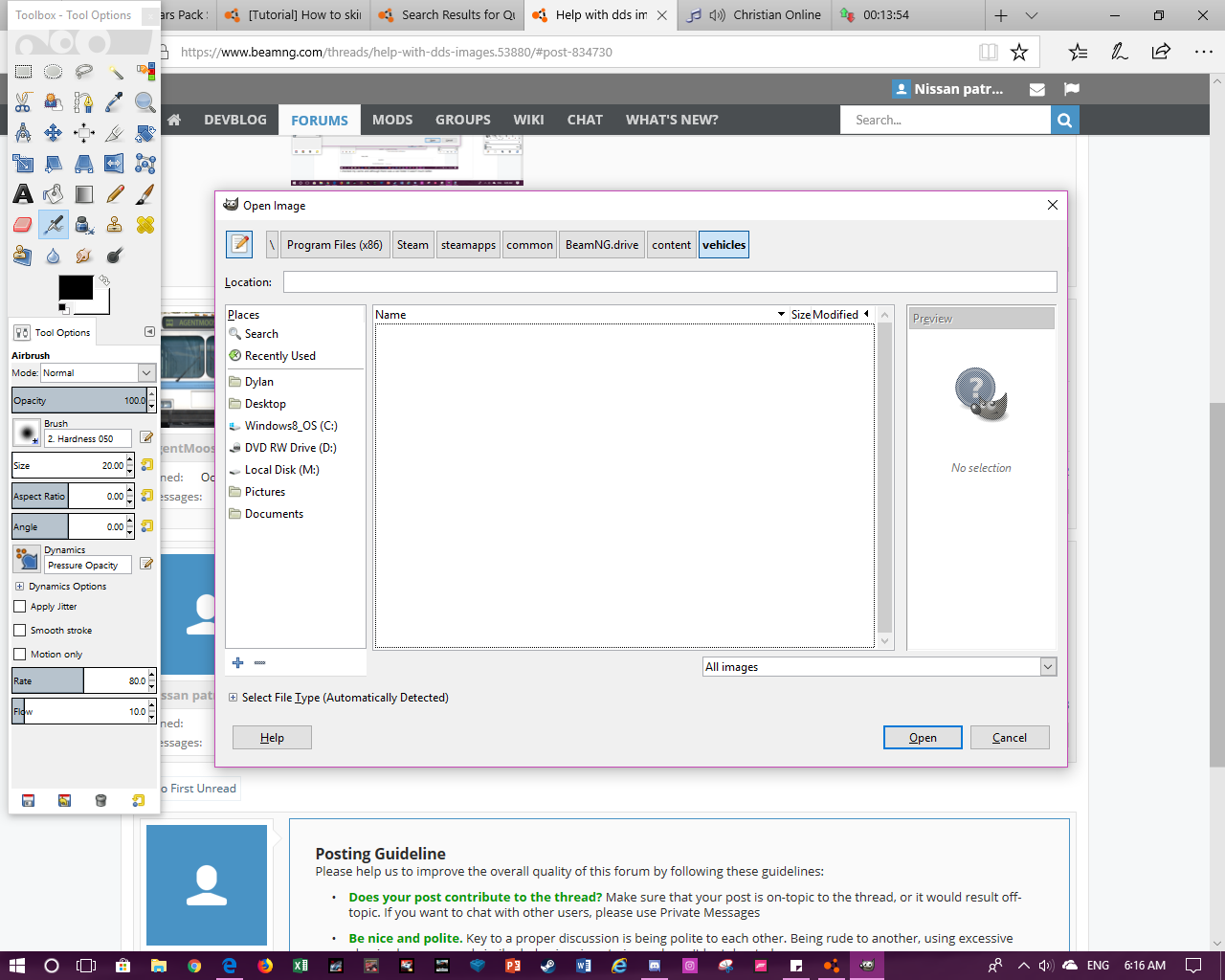Select the Scissors Select tool
Viewport: 1225px width, 980px height.
click(x=23, y=102)
